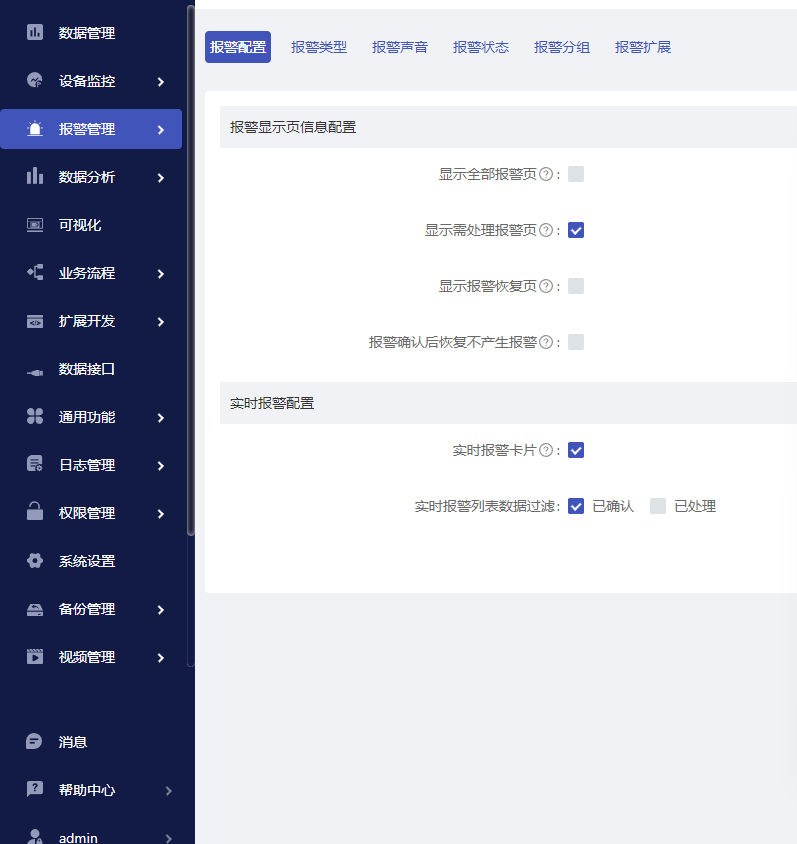Click the 业务流程 flow icon
This screenshot has width=797, height=844.
tap(35, 272)
